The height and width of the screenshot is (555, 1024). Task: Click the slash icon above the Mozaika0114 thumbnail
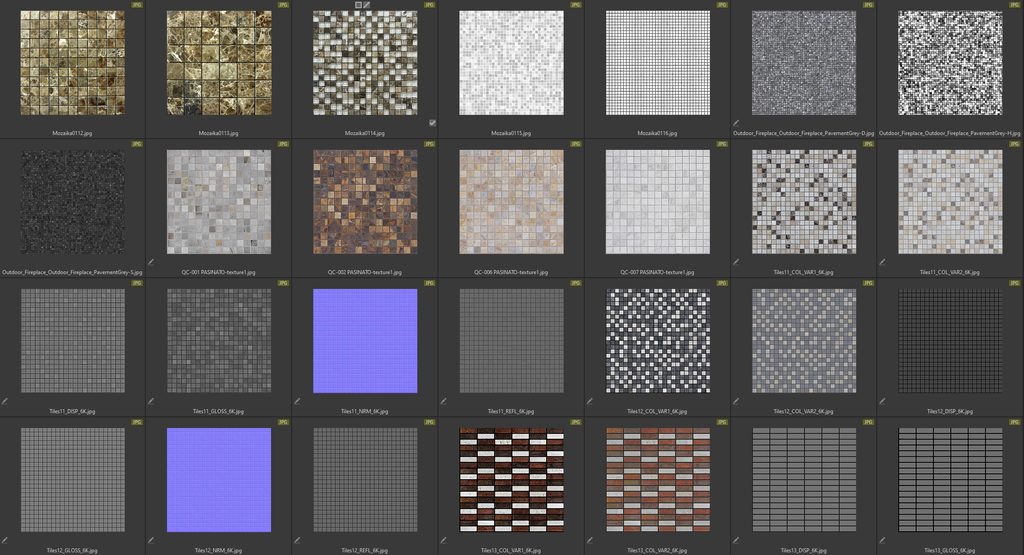click(x=367, y=5)
